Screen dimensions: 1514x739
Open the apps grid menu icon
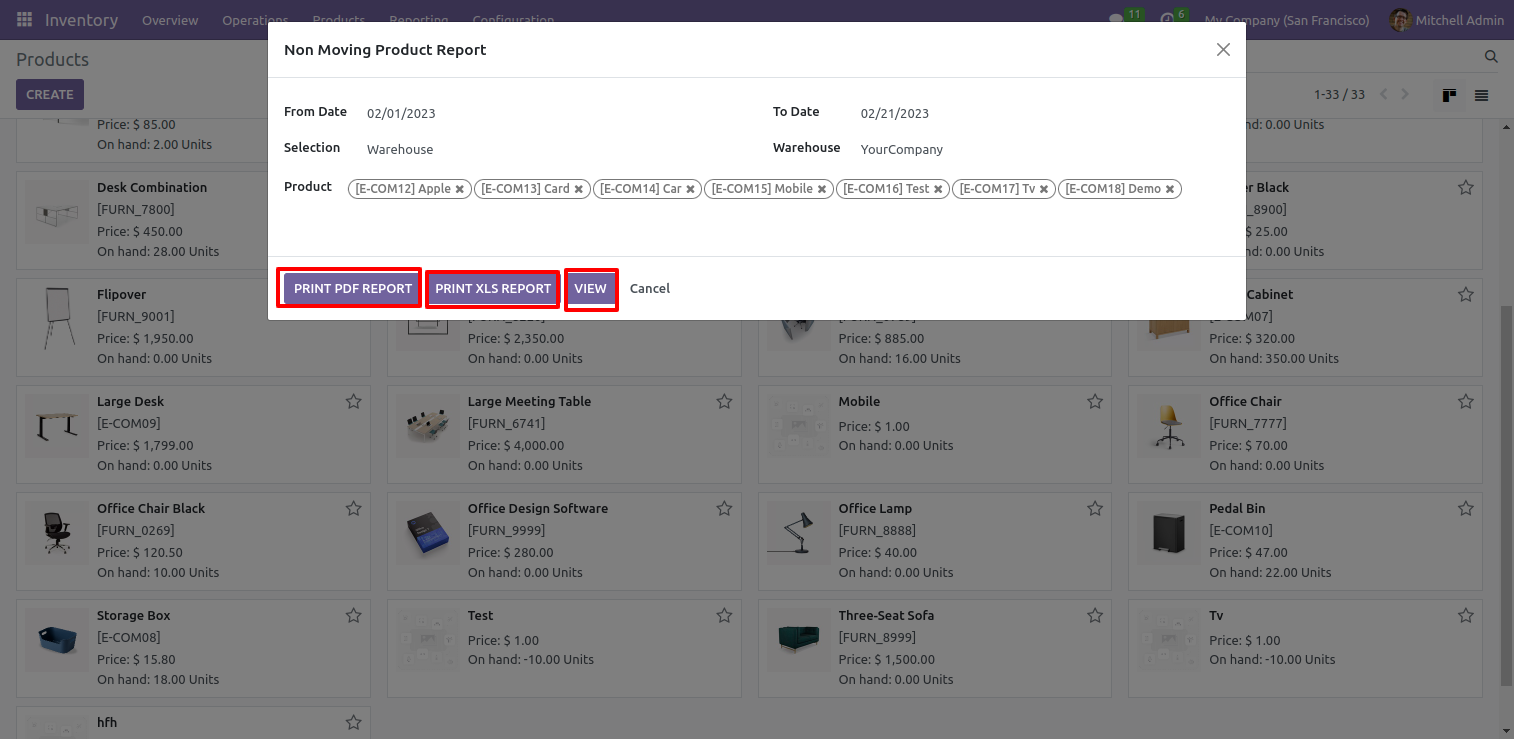point(24,20)
